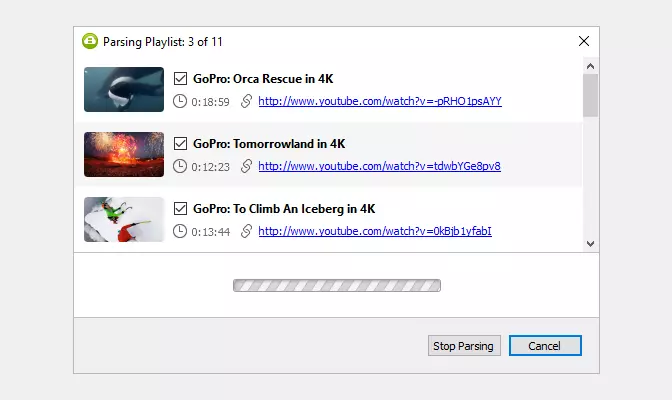The height and width of the screenshot is (400, 672).
Task: Select the To Climb An Iceberg thumbnail
Action: coord(124,220)
